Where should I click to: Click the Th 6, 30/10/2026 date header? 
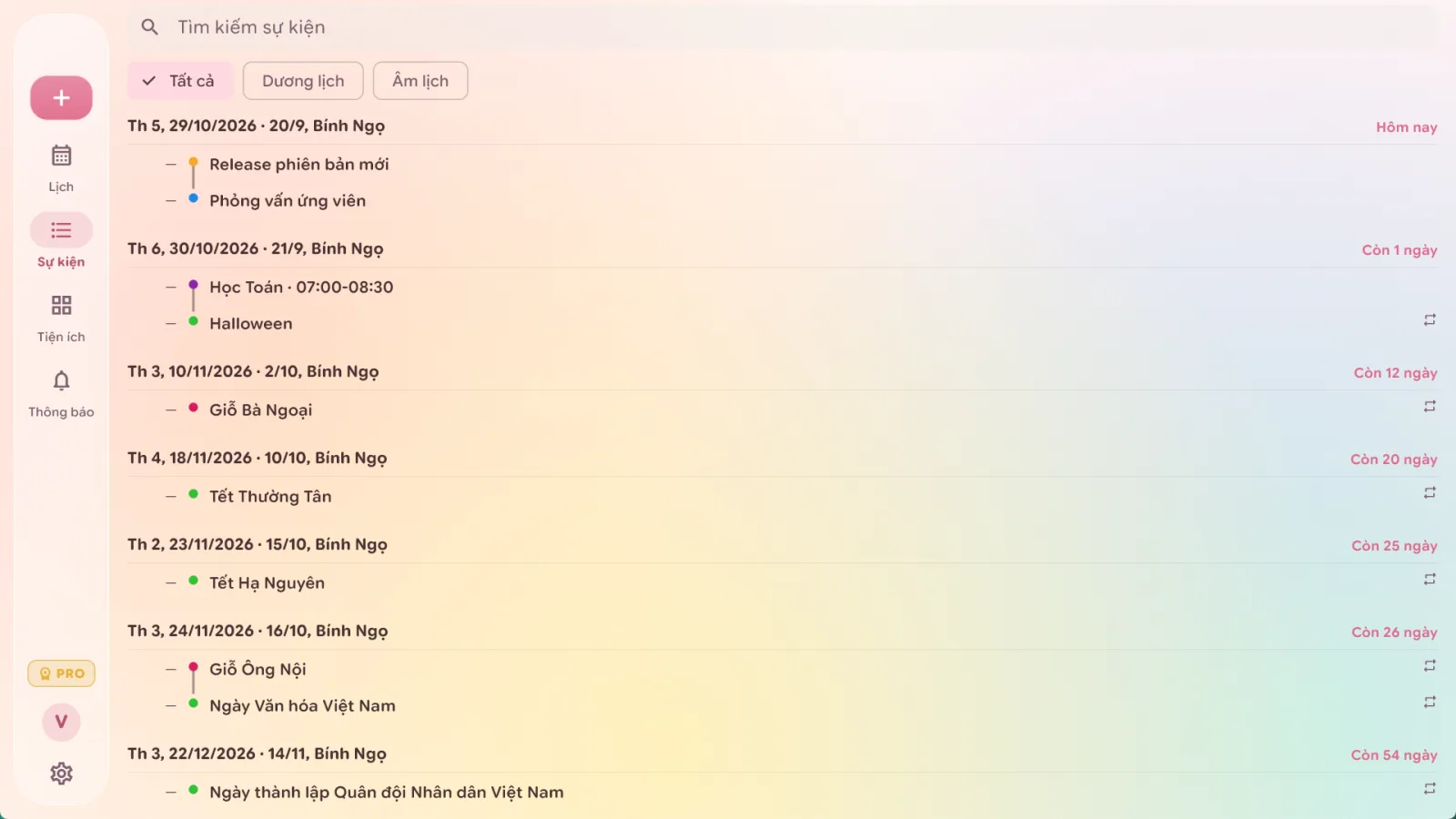click(256, 249)
